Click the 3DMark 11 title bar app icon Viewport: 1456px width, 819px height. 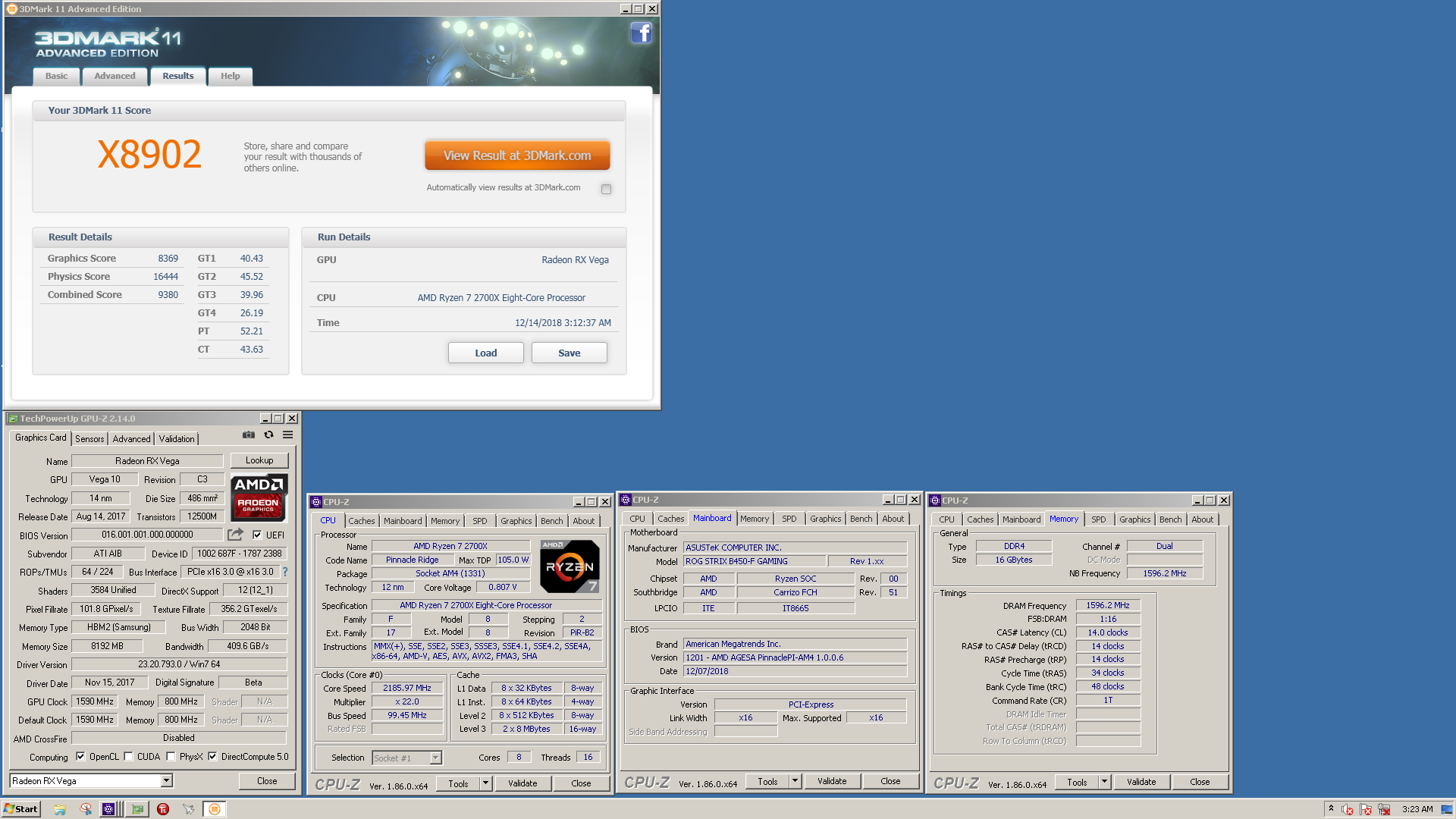[x=11, y=9]
